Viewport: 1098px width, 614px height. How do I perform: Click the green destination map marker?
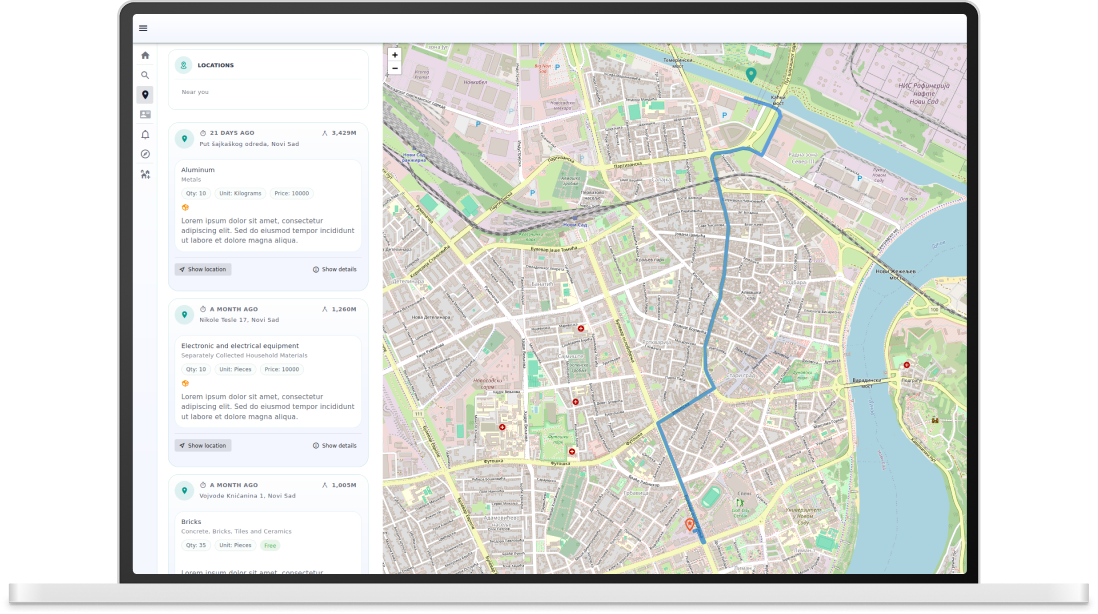[751, 74]
